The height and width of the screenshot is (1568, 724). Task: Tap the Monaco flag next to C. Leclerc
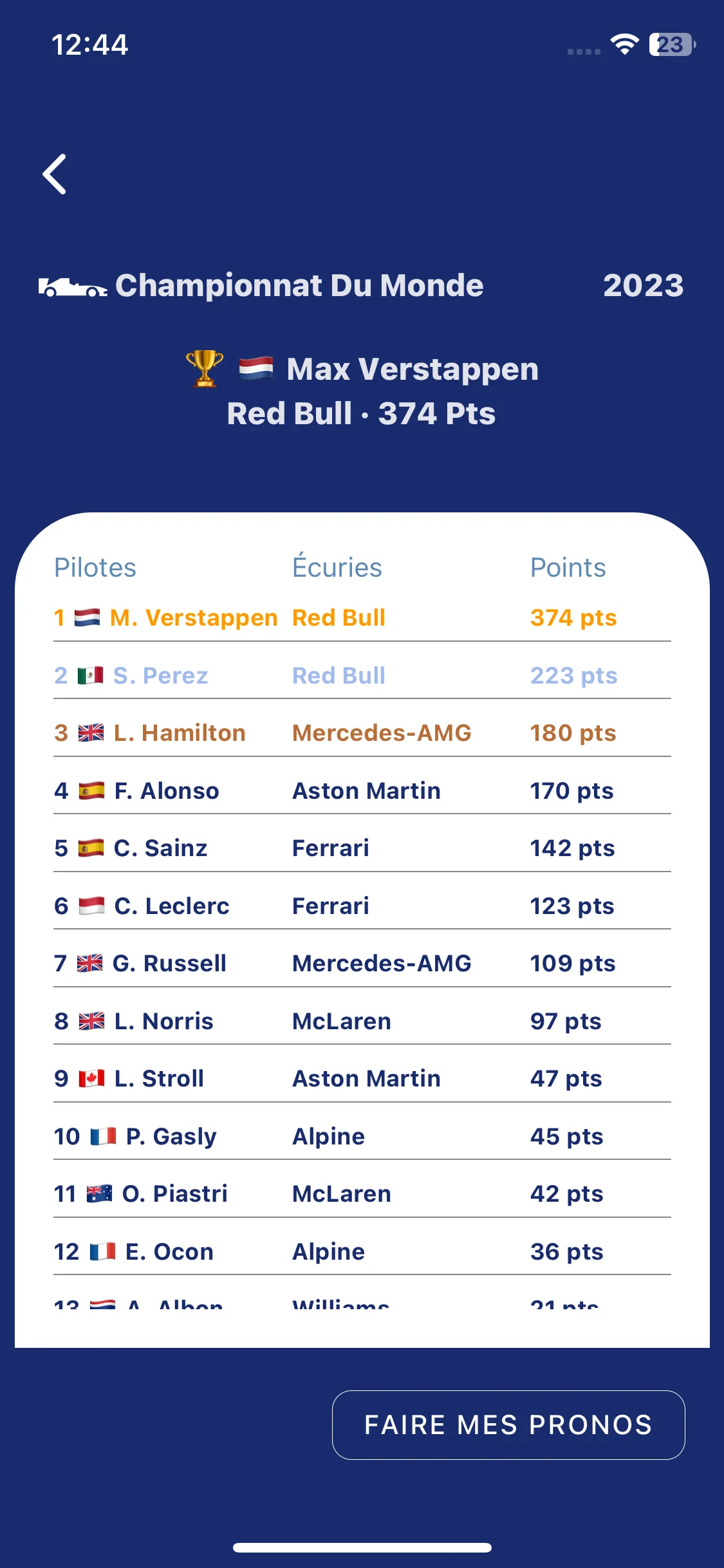91,906
